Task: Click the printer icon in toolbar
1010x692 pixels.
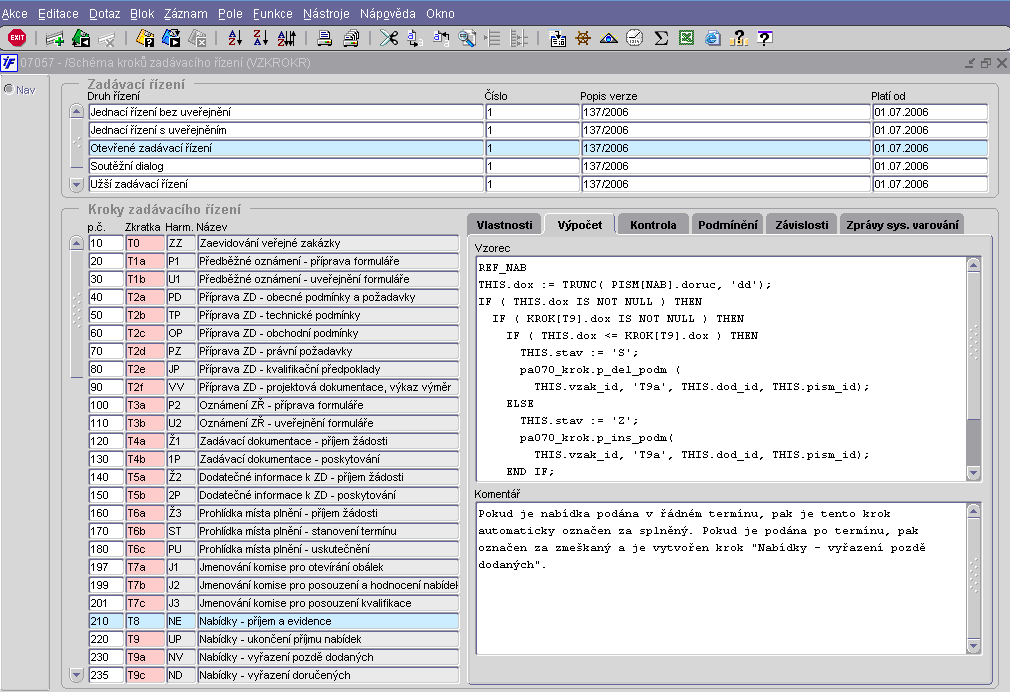Action: (324, 38)
